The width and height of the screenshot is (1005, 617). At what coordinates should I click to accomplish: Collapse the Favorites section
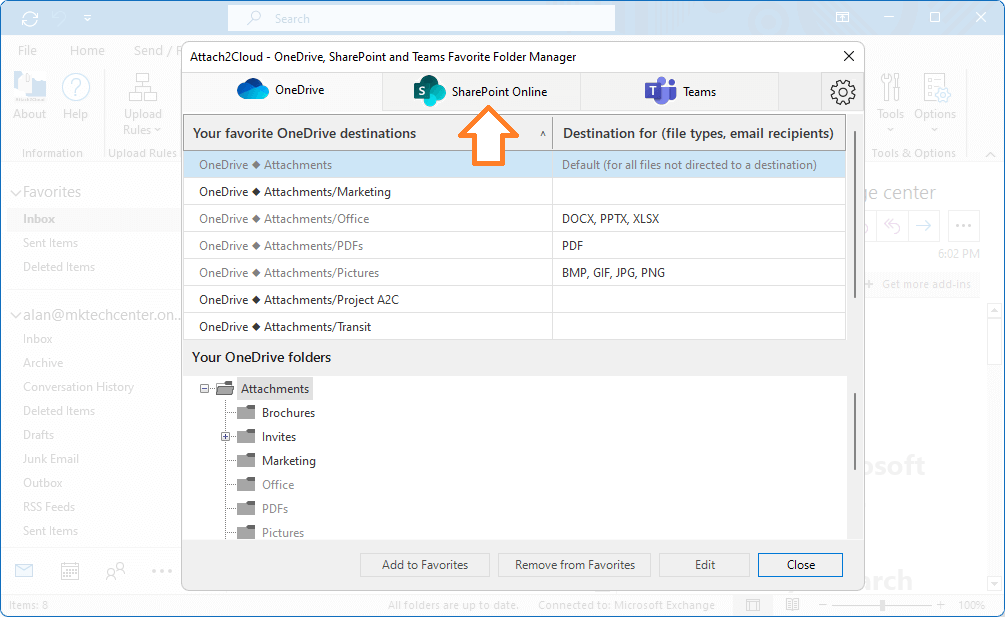tap(14, 191)
